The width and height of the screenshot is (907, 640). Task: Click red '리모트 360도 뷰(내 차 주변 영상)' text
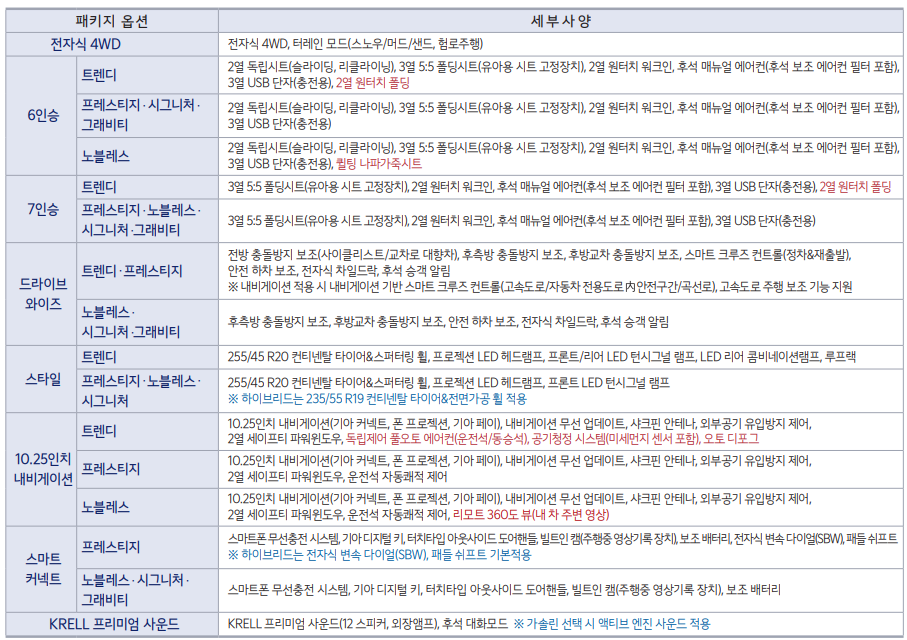pos(530,514)
